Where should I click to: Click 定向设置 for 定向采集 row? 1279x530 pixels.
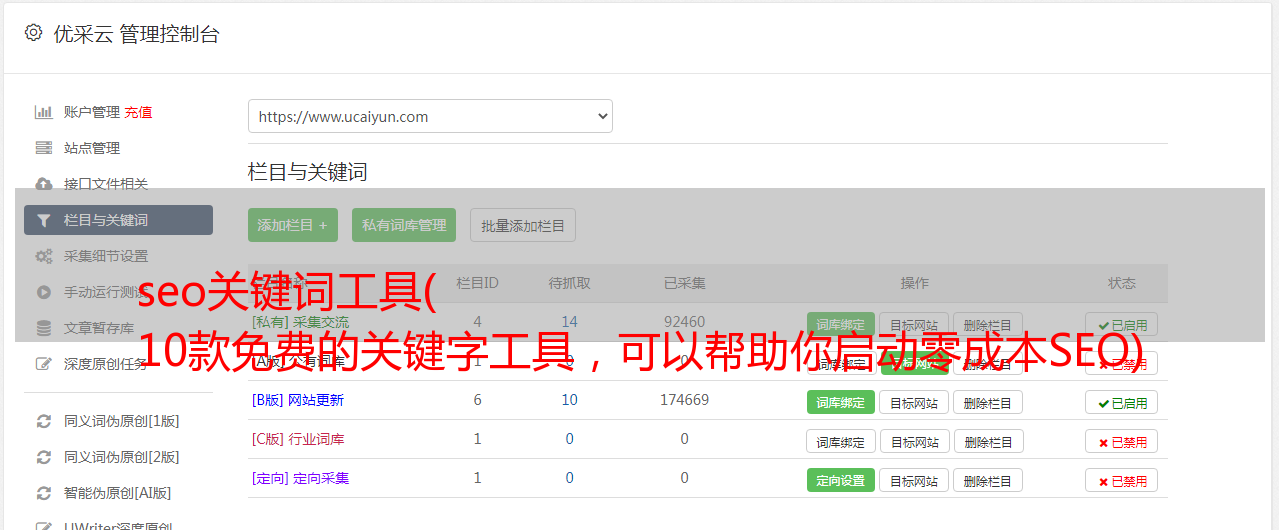[841, 481]
